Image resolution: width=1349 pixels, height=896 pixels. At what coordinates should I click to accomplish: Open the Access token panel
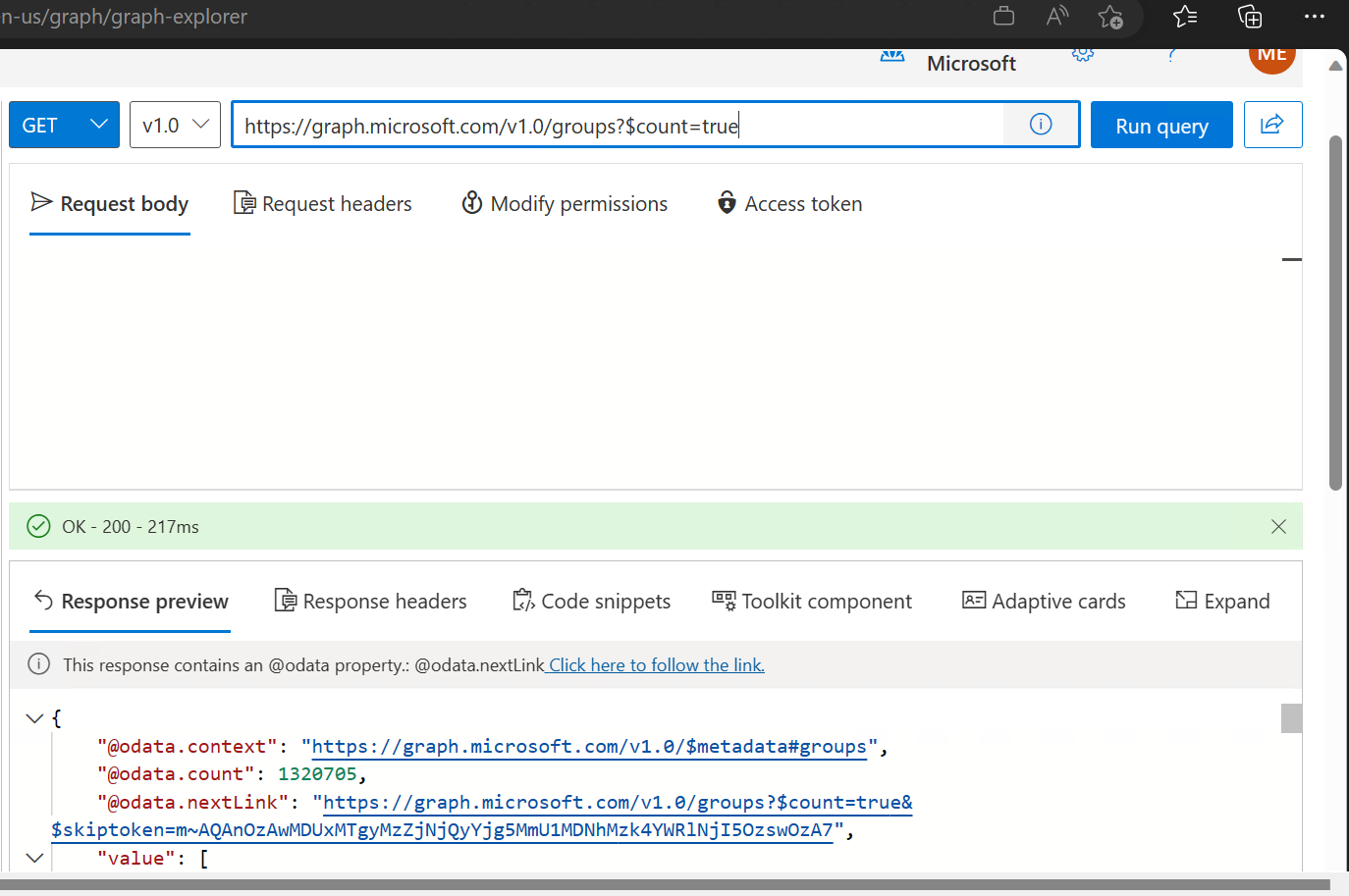[x=788, y=203]
